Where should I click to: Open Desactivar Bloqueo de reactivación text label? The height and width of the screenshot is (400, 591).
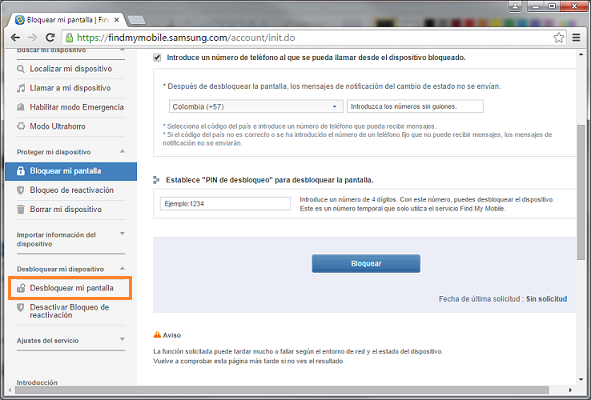click(69, 311)
